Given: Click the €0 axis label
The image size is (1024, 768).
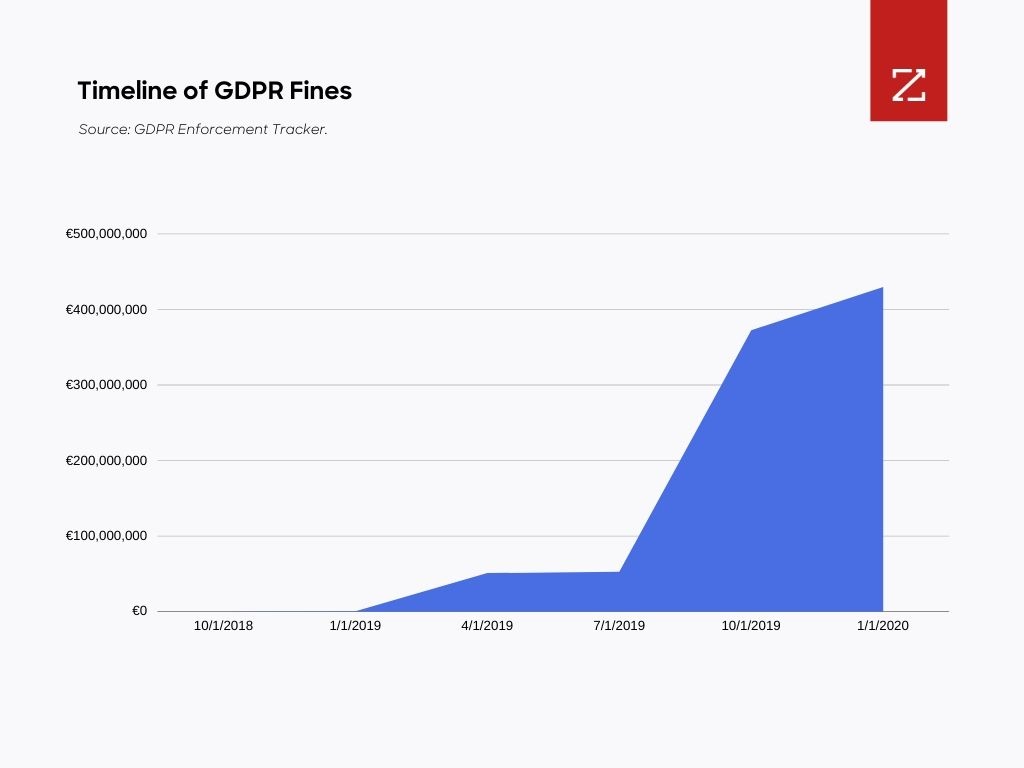Looking at the screenshot, I should coord(140,611).
